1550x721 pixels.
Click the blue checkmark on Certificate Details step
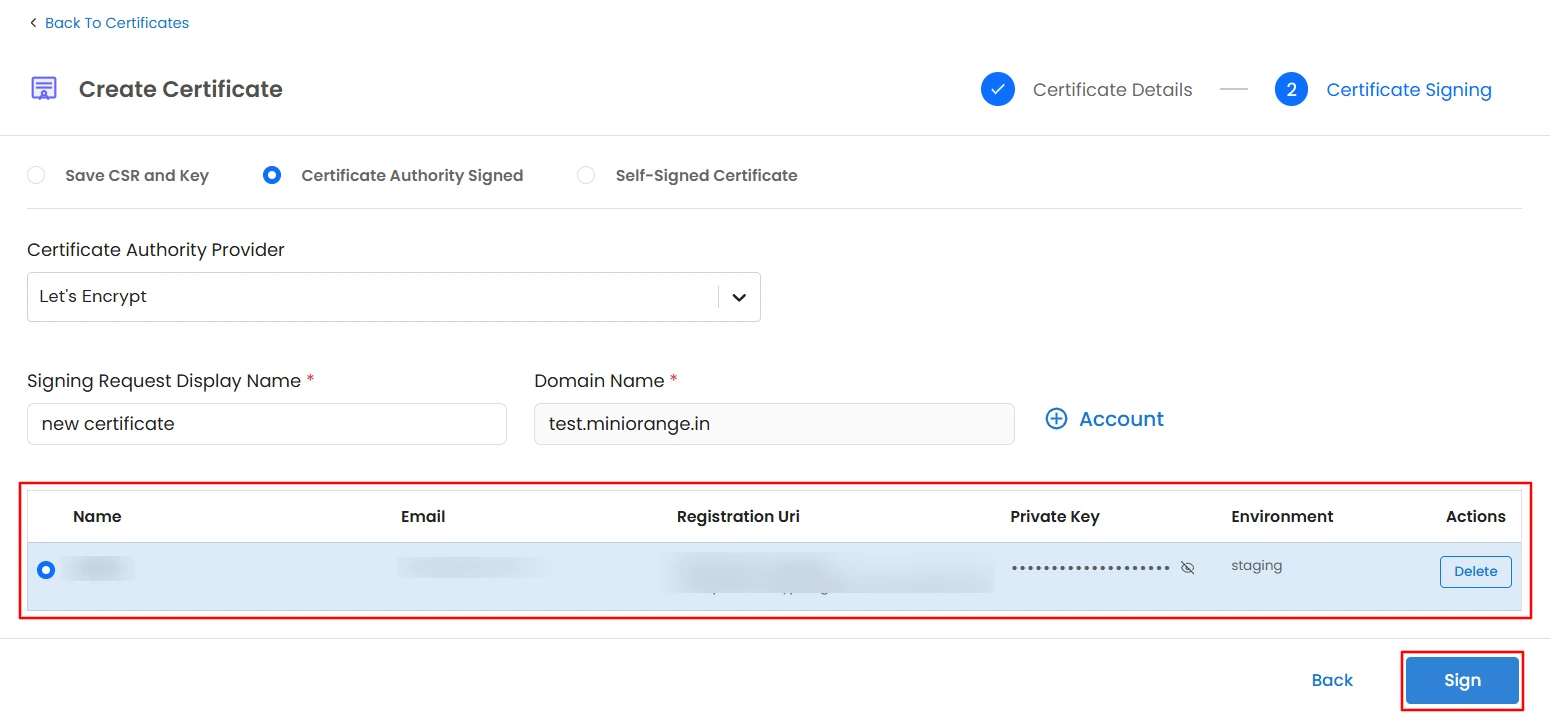(x=997, y=89)
